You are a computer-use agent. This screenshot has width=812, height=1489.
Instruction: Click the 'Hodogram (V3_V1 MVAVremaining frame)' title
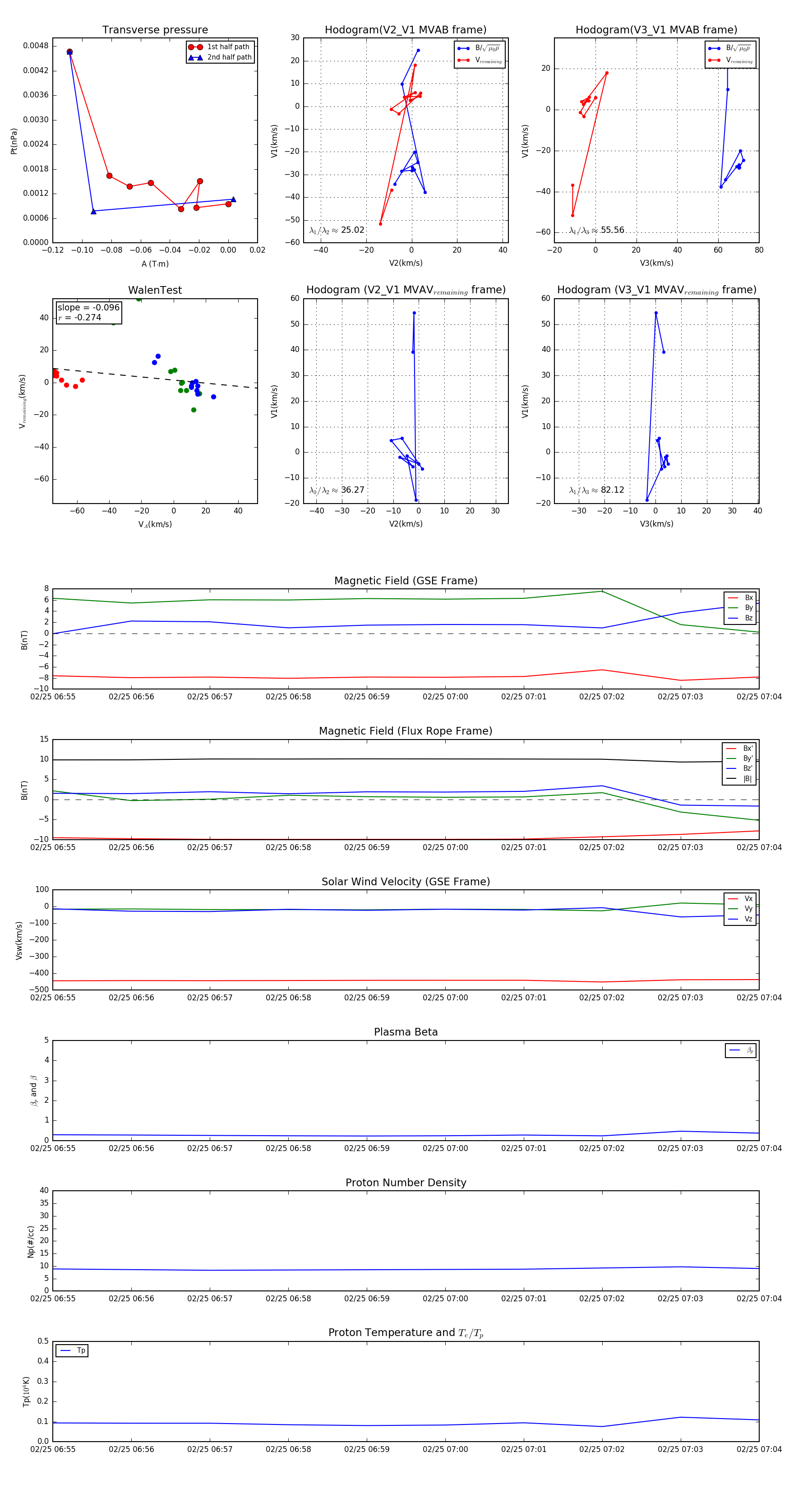point(656,290)
